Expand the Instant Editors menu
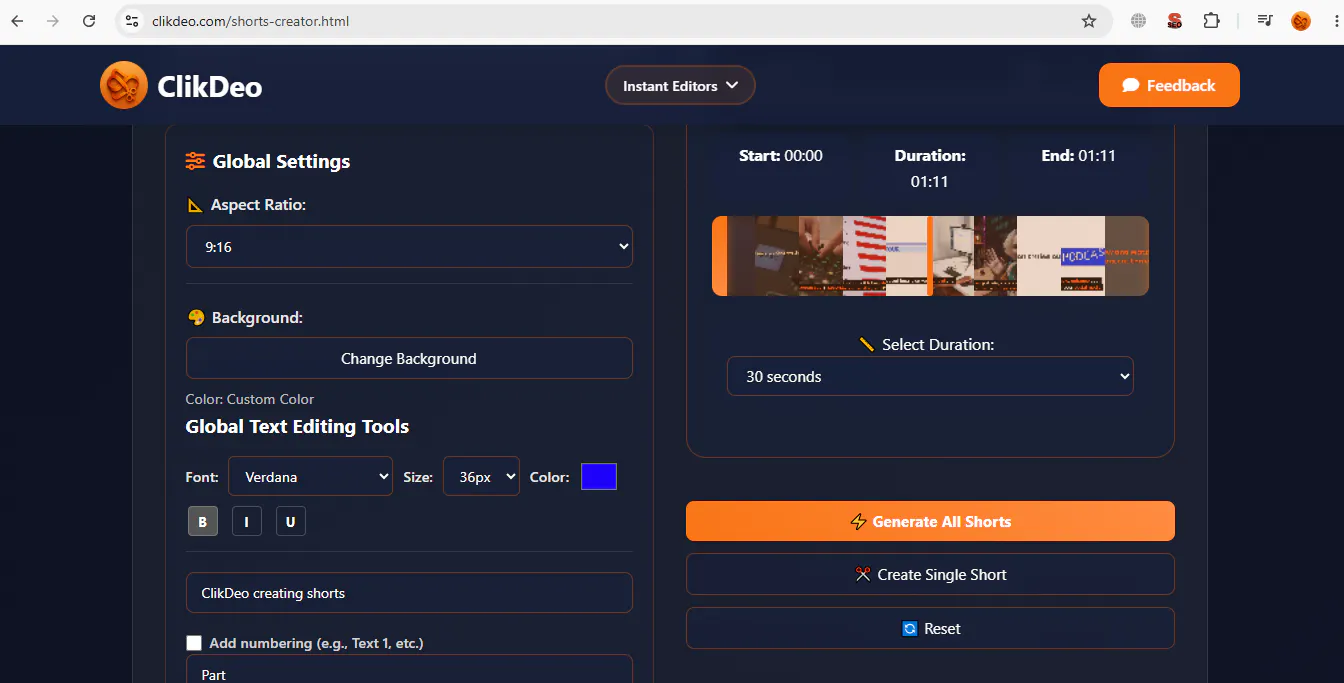1344x683 pixels. 680,86
